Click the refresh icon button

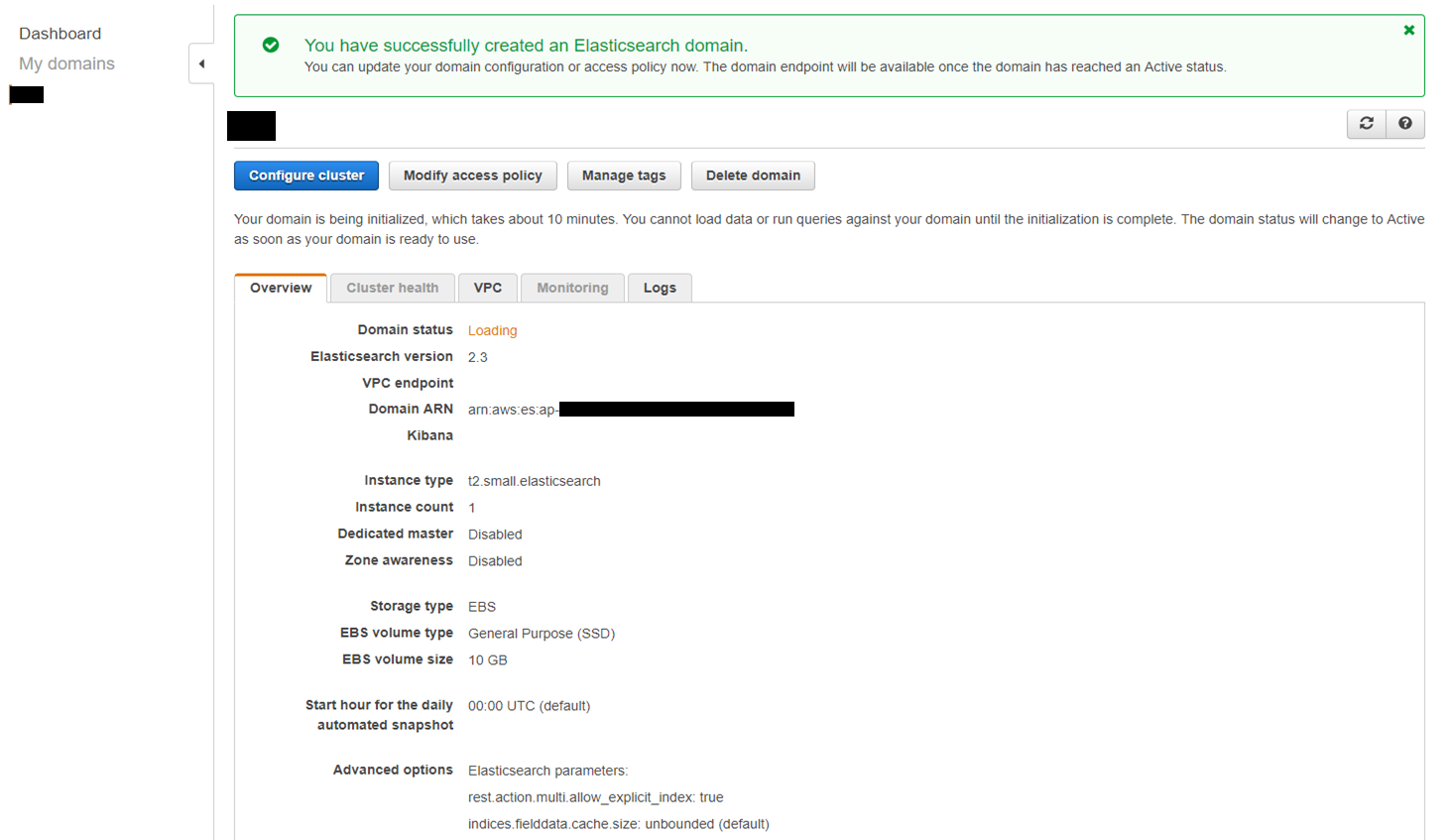tap(1367, 123)
